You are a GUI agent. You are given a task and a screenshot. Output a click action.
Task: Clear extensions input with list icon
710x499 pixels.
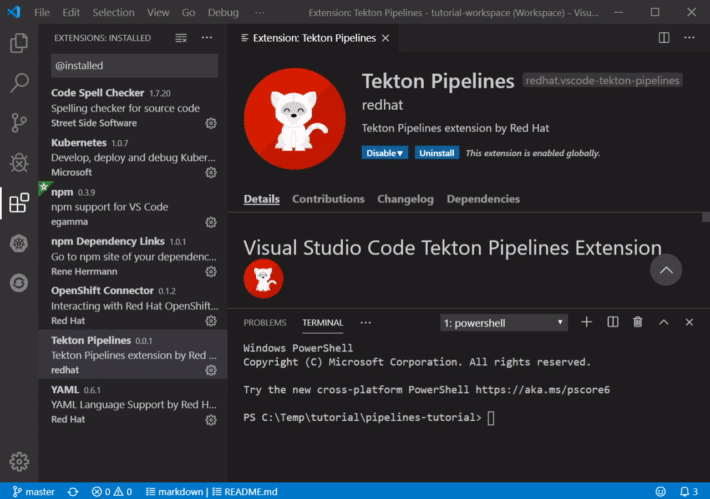pyautogui.click(x=181, y=38)
